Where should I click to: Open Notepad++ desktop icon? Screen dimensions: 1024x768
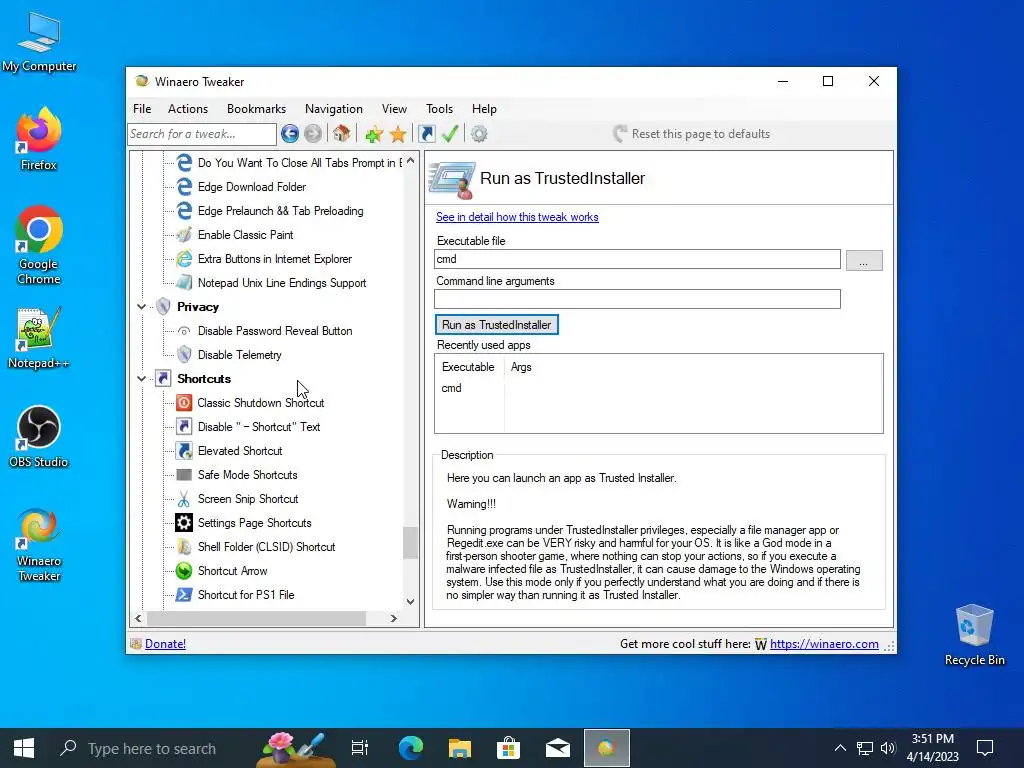click(39, 338)
